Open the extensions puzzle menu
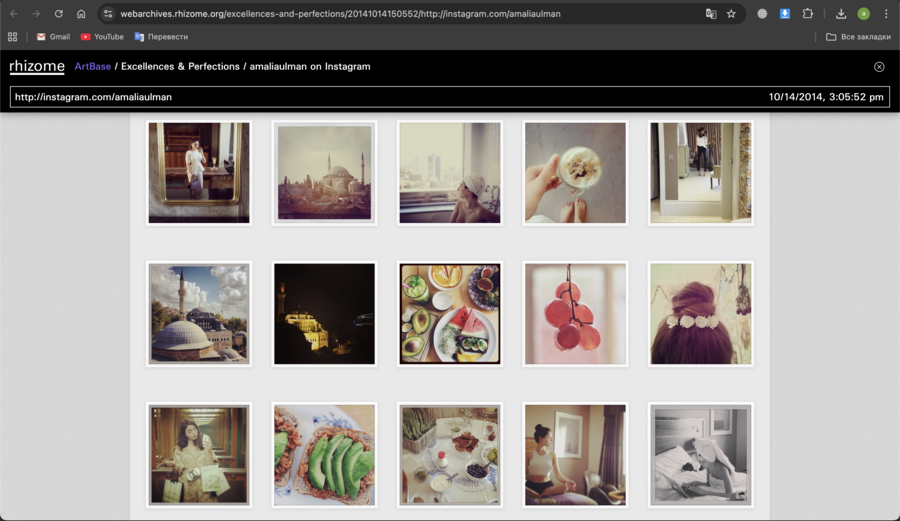 pyautogui.click(x=808, y=14)
